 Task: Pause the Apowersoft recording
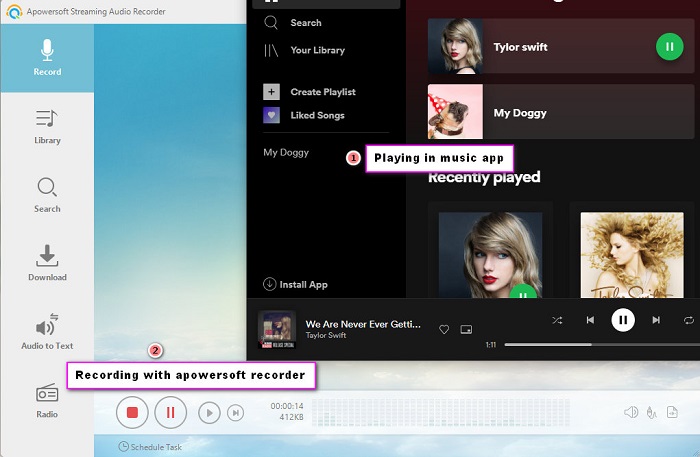point(171,412)
